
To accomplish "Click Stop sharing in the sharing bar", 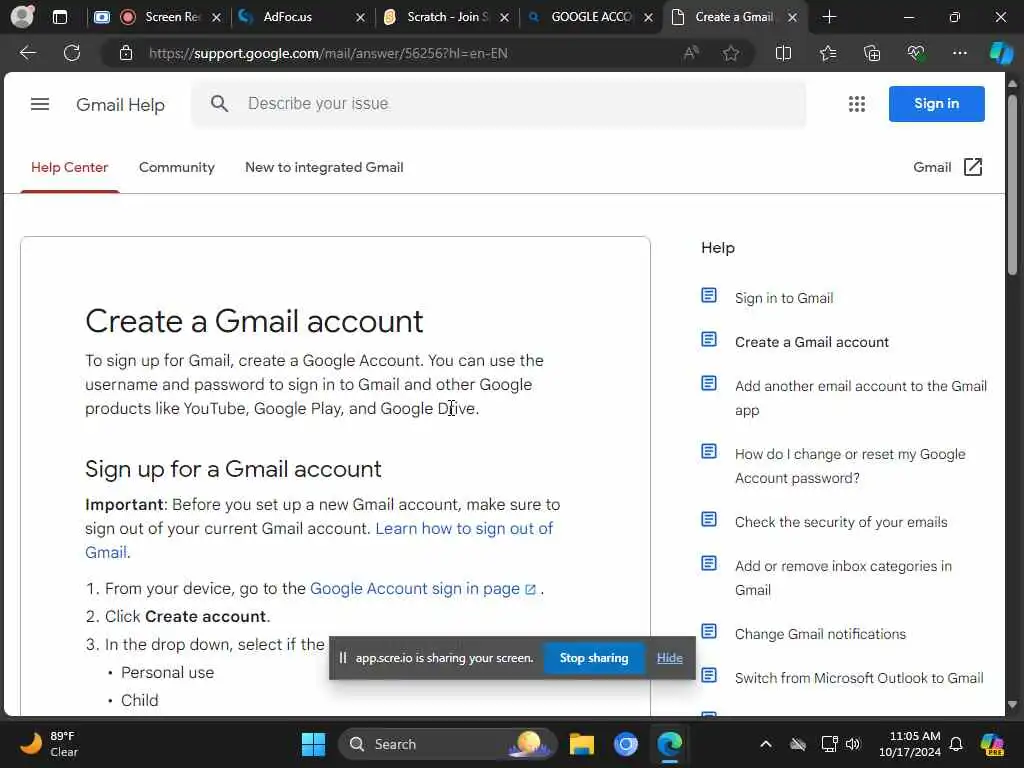I will click(x=594, y=658).
